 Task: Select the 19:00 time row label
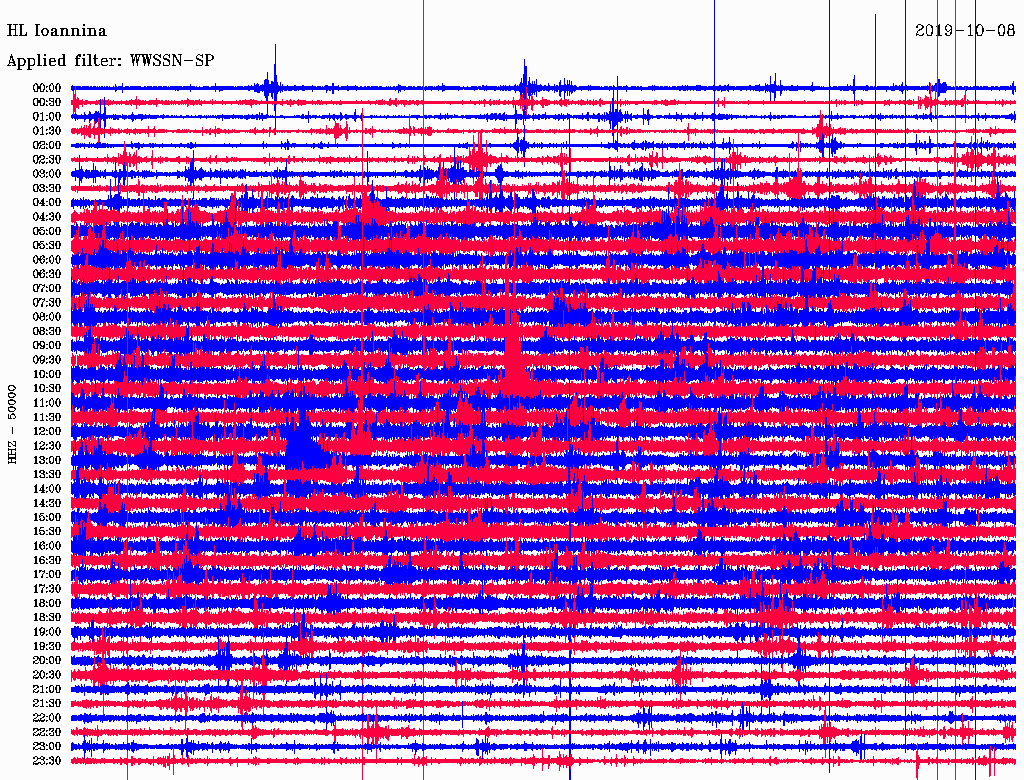(47, 632)
